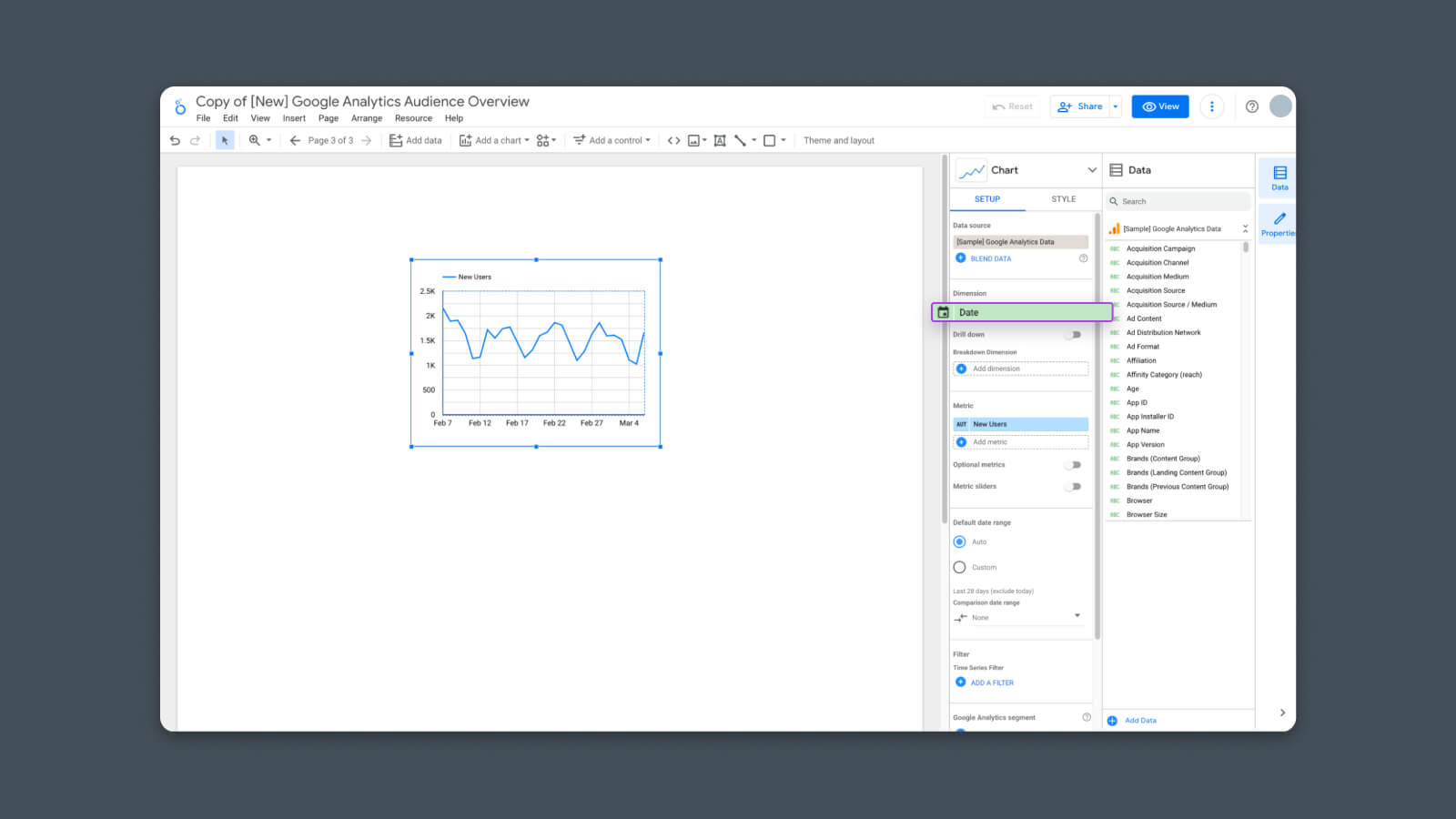Viewport: 1456px width, 819px height.
Task: Open the three-dot more options menu
Action: [x=1211, y=106]
